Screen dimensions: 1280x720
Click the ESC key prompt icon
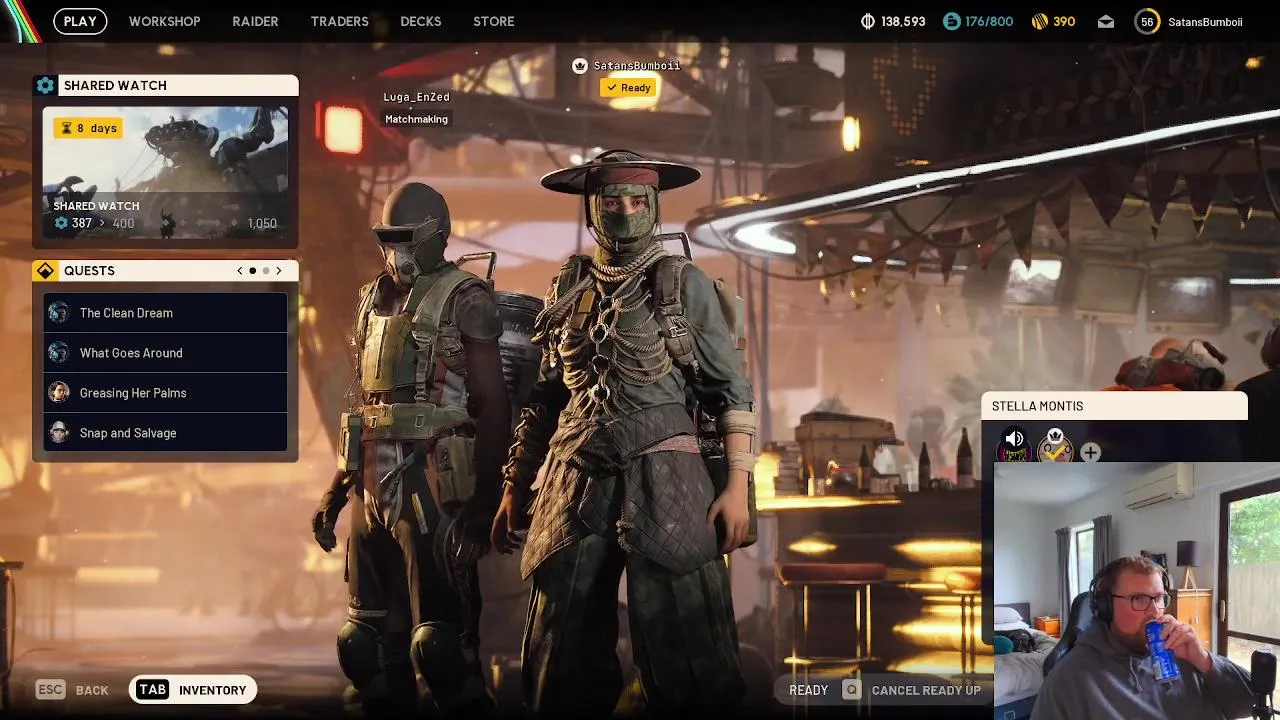click(x=50, y=690)
